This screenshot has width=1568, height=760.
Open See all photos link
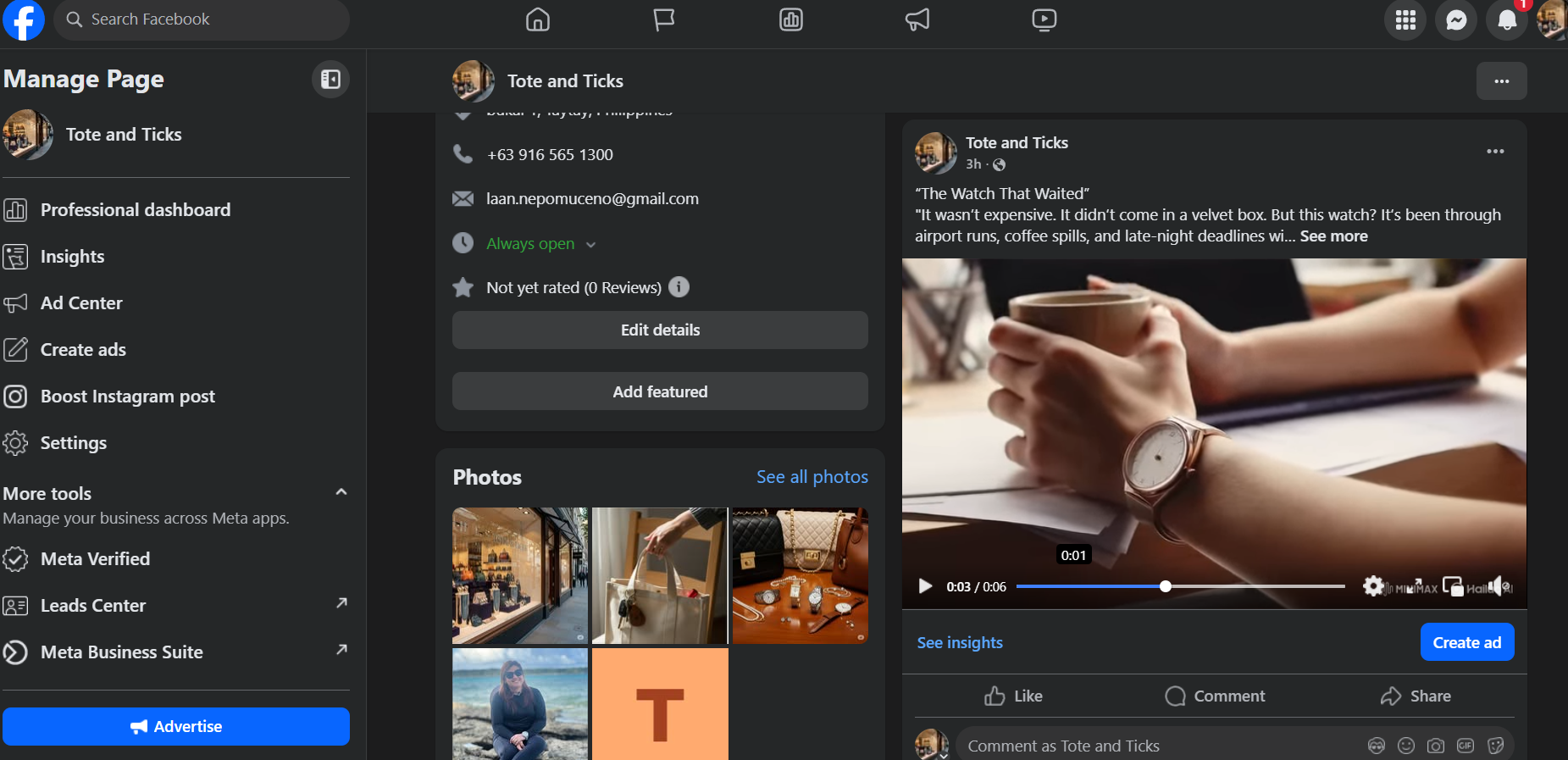click(812, 477)
